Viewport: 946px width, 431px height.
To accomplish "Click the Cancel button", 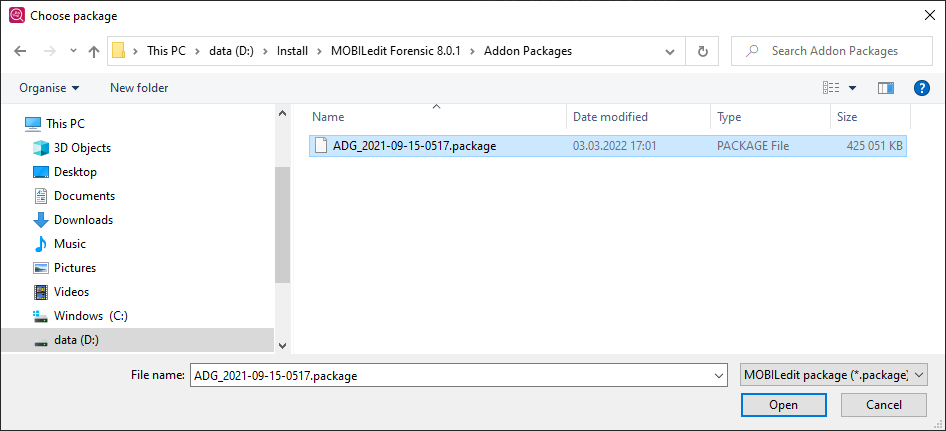I will coord(883,405).
